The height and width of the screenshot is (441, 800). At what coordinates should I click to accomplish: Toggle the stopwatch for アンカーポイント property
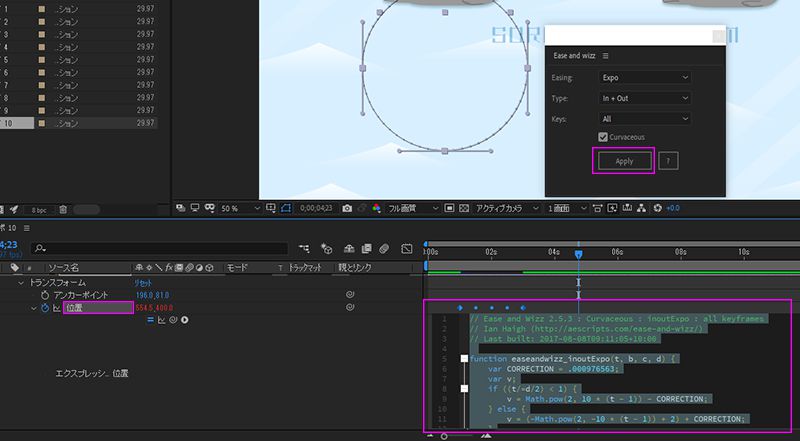click(x=44, y=296)
